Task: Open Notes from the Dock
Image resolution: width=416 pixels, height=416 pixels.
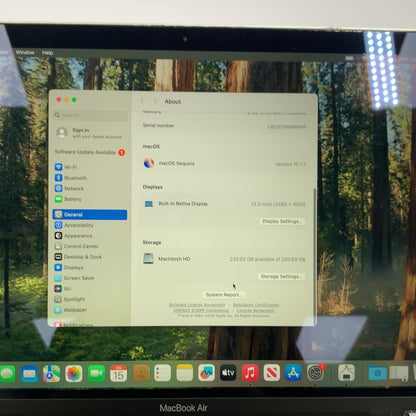Action: (185, 373)
